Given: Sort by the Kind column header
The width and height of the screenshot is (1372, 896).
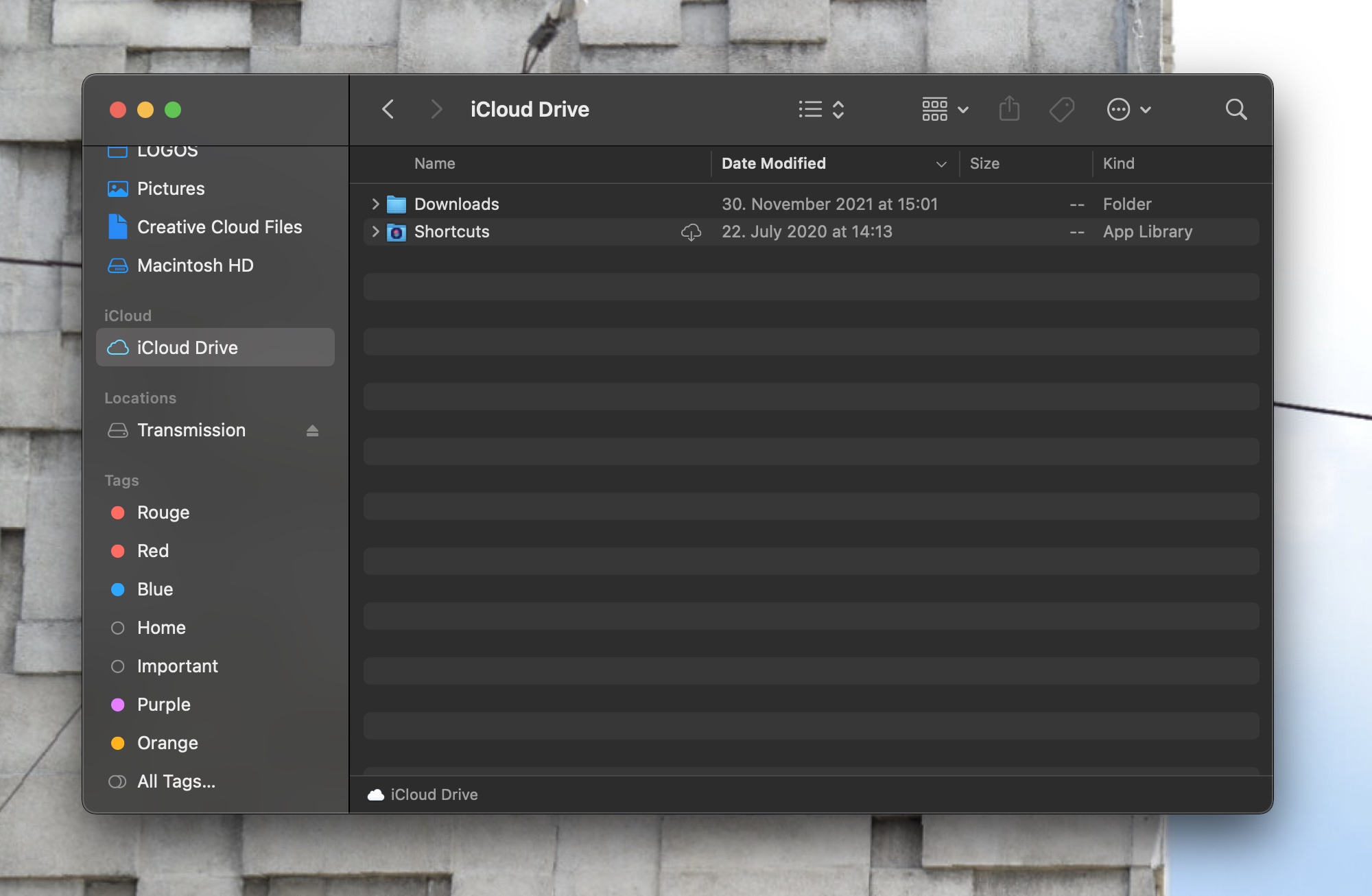Looking at the screenshot, I should point(1118,163).
